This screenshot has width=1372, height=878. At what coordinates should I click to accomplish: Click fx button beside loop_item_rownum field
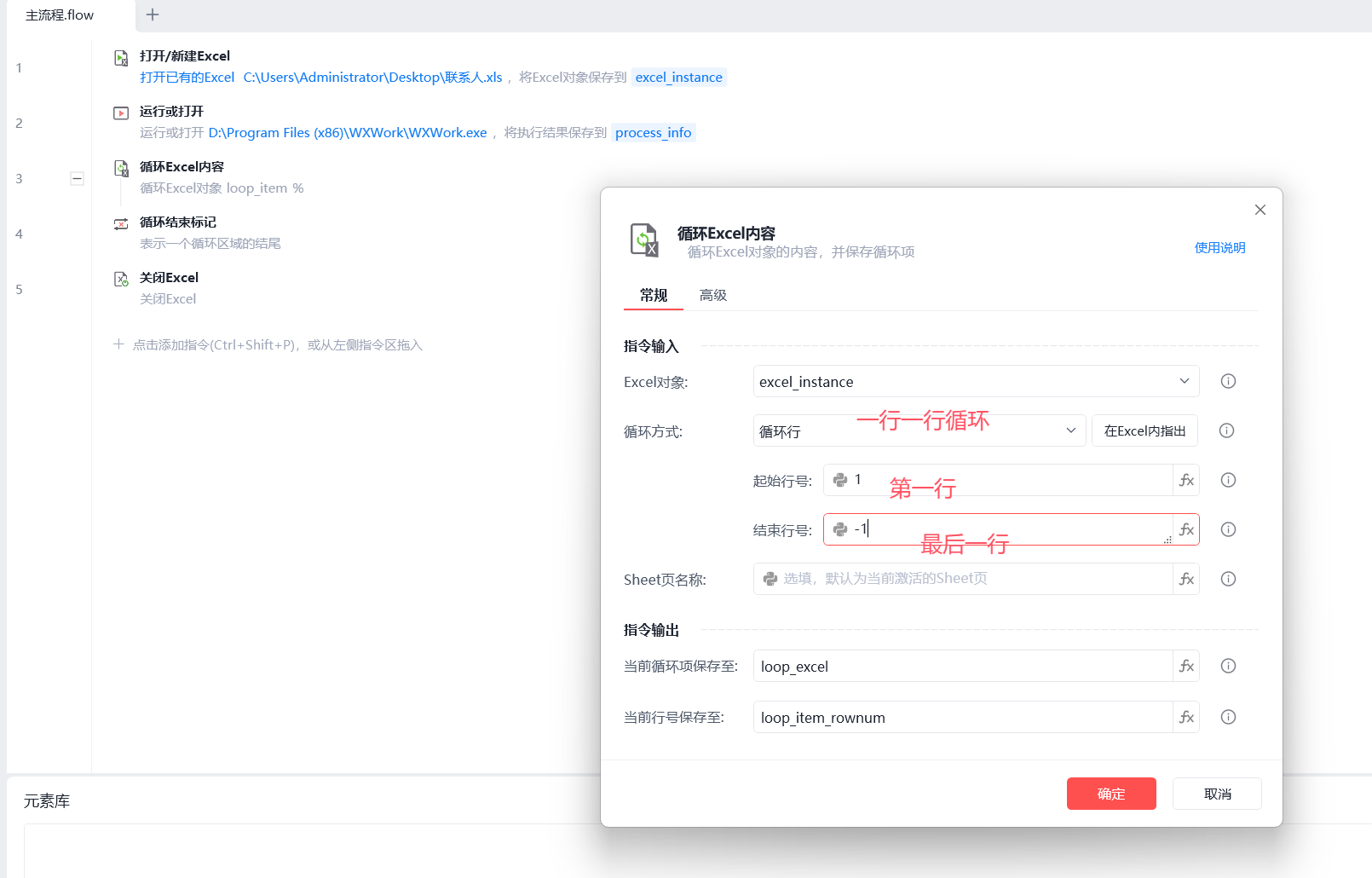[1186, 717]
